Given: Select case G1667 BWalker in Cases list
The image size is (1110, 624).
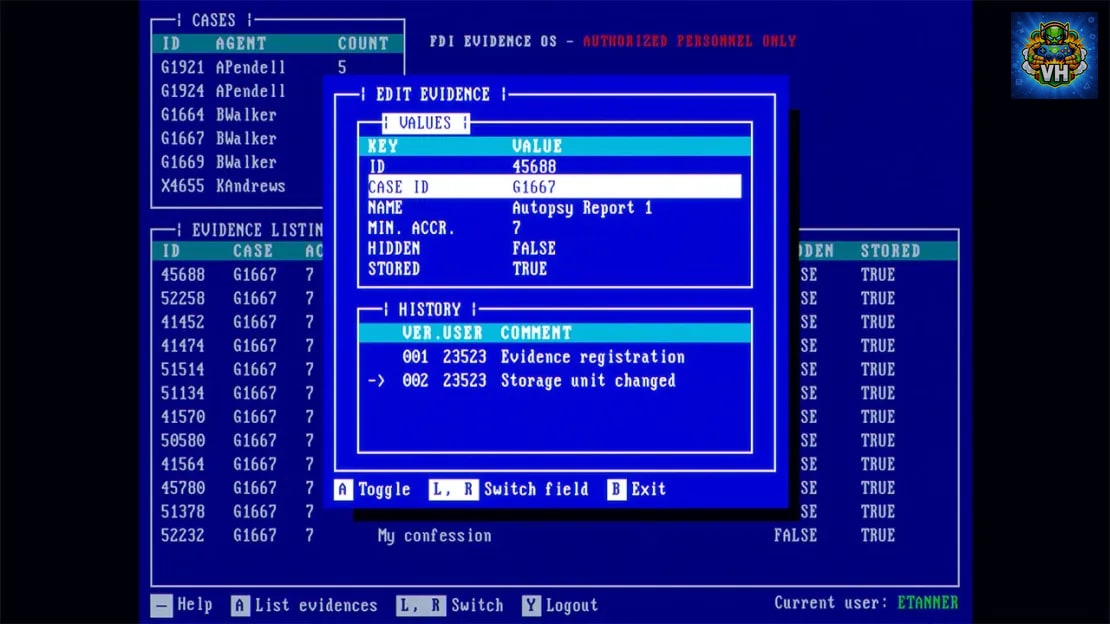Looking at the screenshot, I should tap(239, 139).
